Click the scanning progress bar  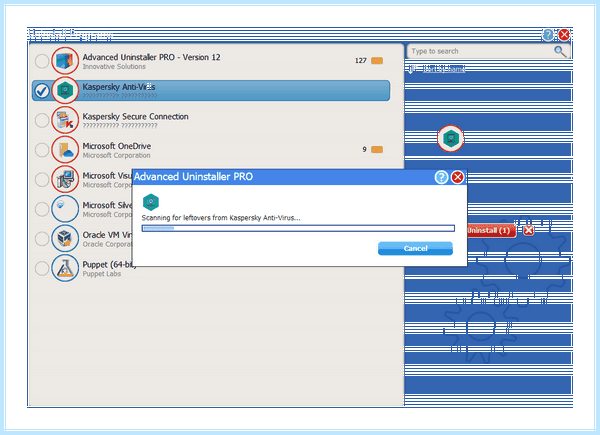click(298, 228)
